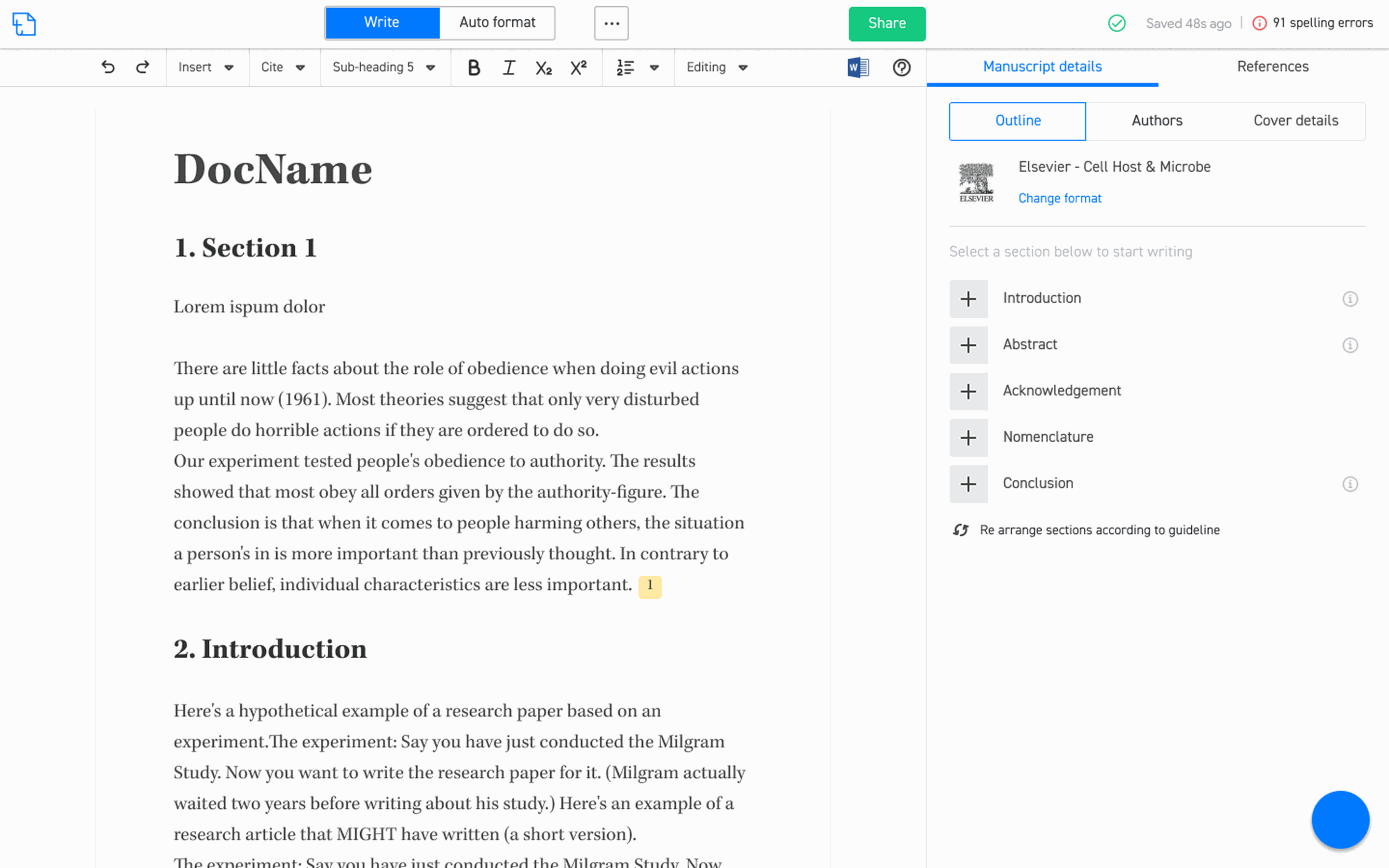Switch to Auto format mode

point(497,23)
